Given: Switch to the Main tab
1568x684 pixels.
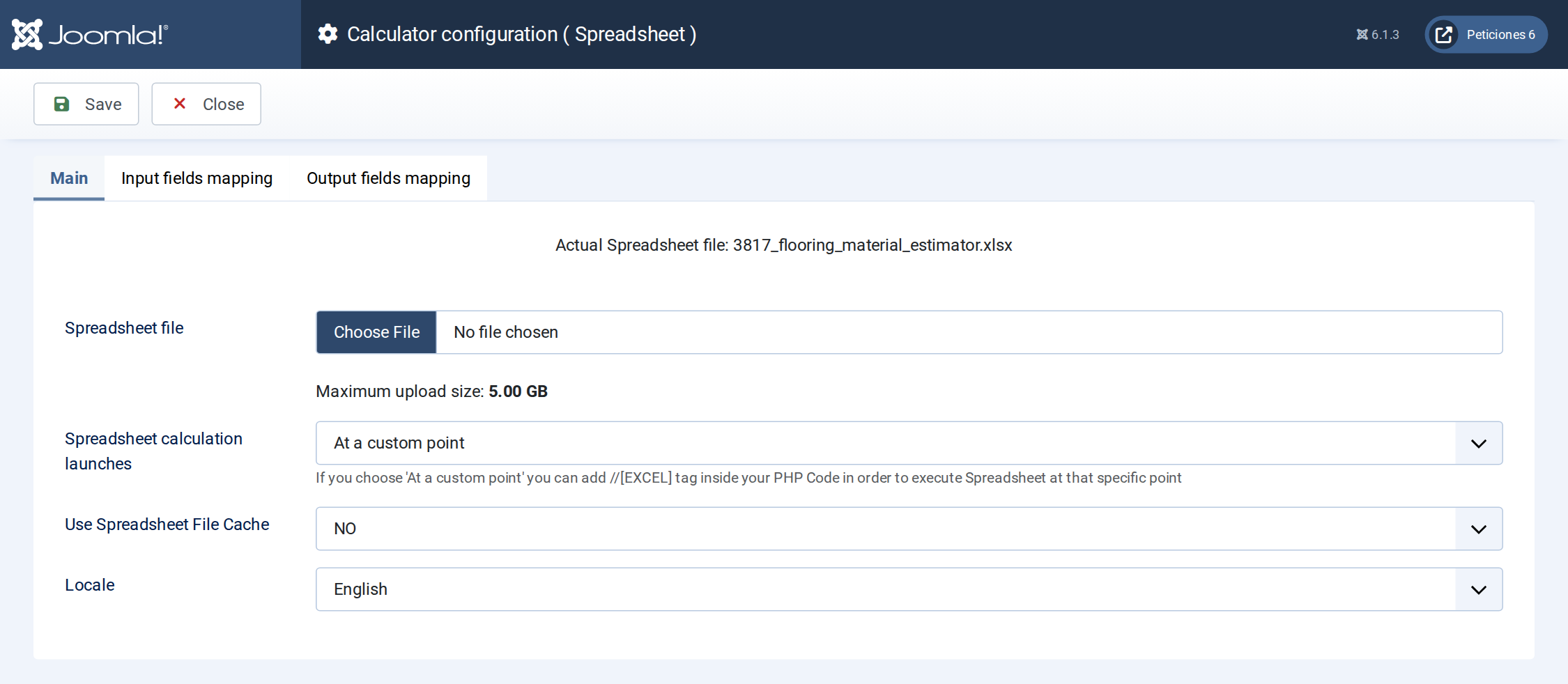Looking at the screenshot, I should click(69, 178).
